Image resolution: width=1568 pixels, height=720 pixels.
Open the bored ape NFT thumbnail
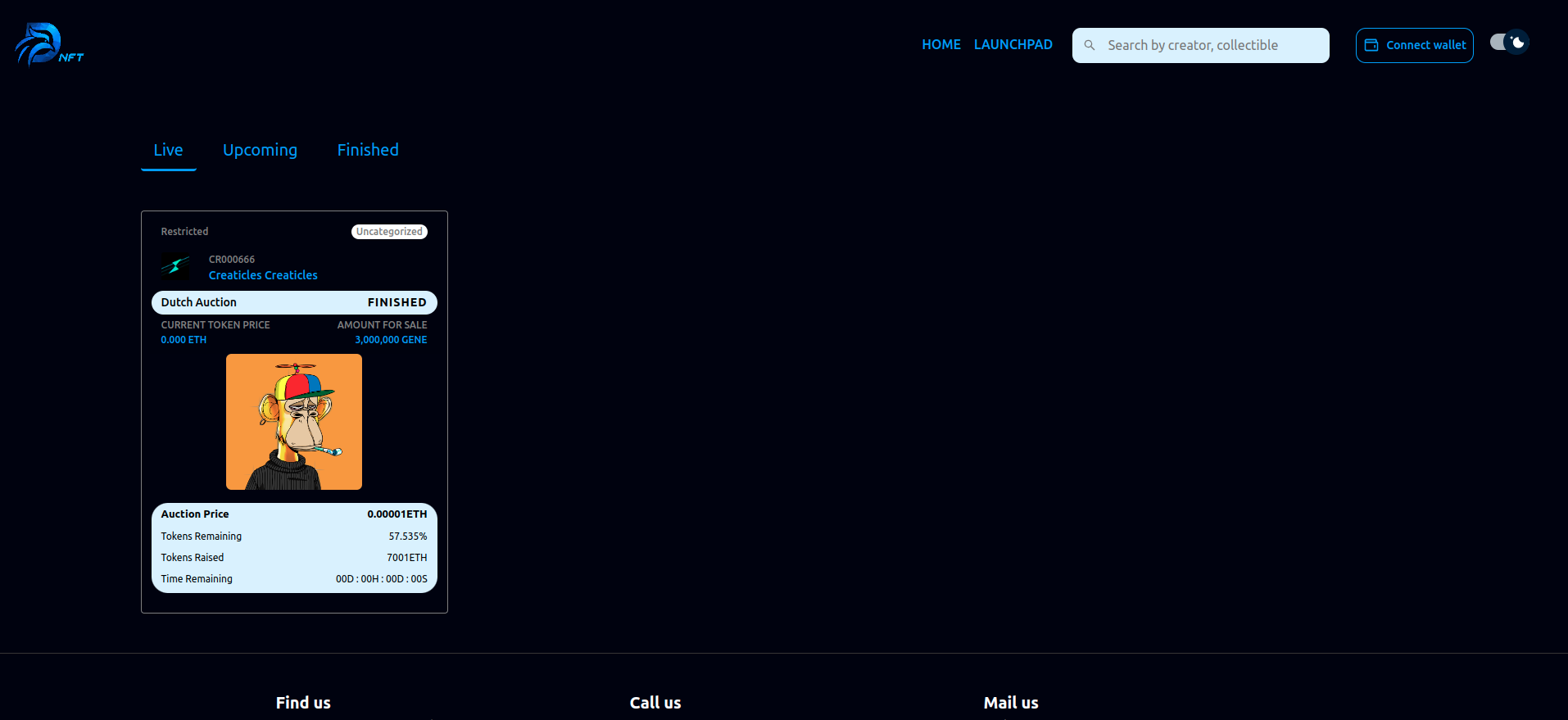click(294, 422)
